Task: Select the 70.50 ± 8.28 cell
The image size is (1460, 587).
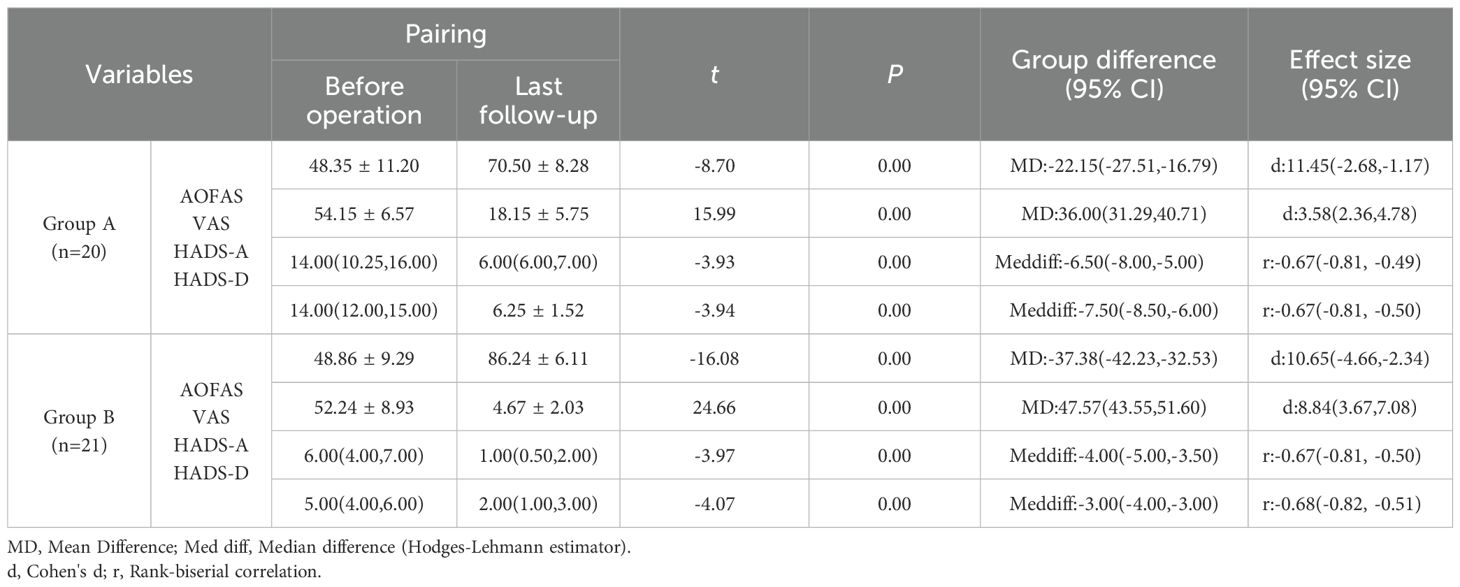Action: [x=537, y=165]
